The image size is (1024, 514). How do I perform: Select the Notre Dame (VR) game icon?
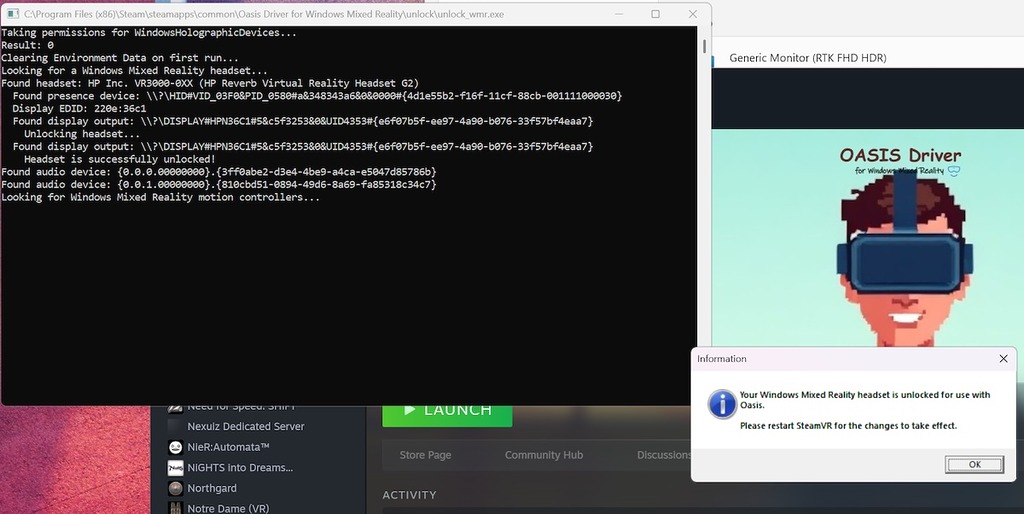(x=175, y=508)
